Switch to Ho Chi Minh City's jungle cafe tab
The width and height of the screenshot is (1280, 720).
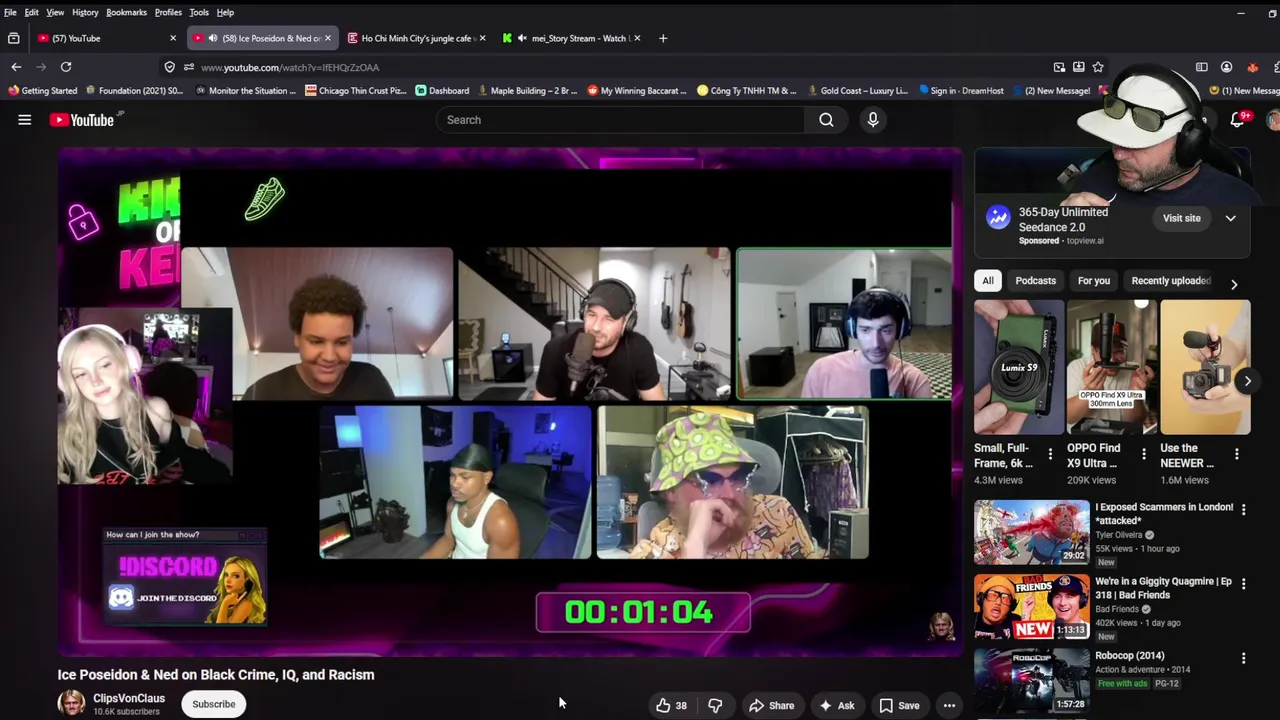click(x=416, y=38)
